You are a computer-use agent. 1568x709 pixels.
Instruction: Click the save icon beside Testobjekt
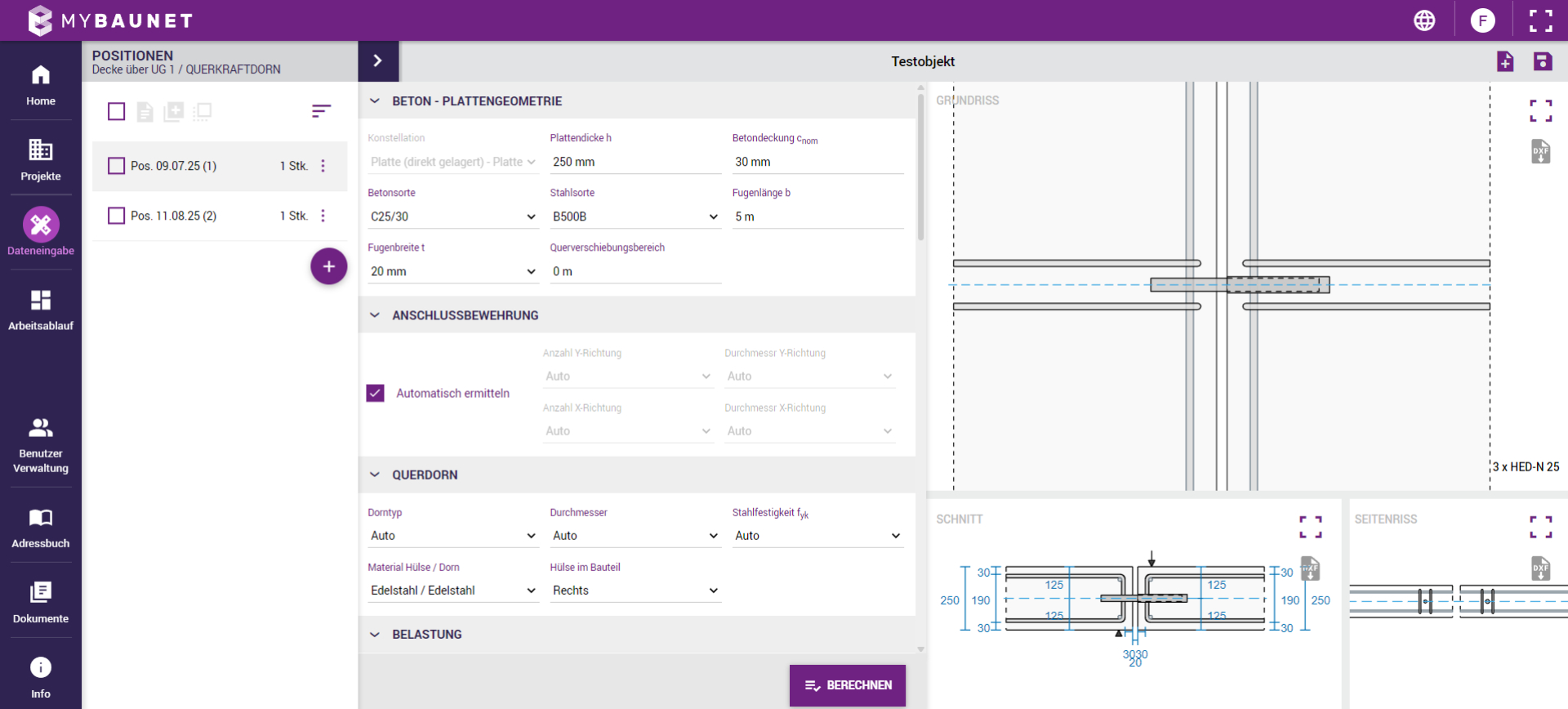tap(1542, 61)
